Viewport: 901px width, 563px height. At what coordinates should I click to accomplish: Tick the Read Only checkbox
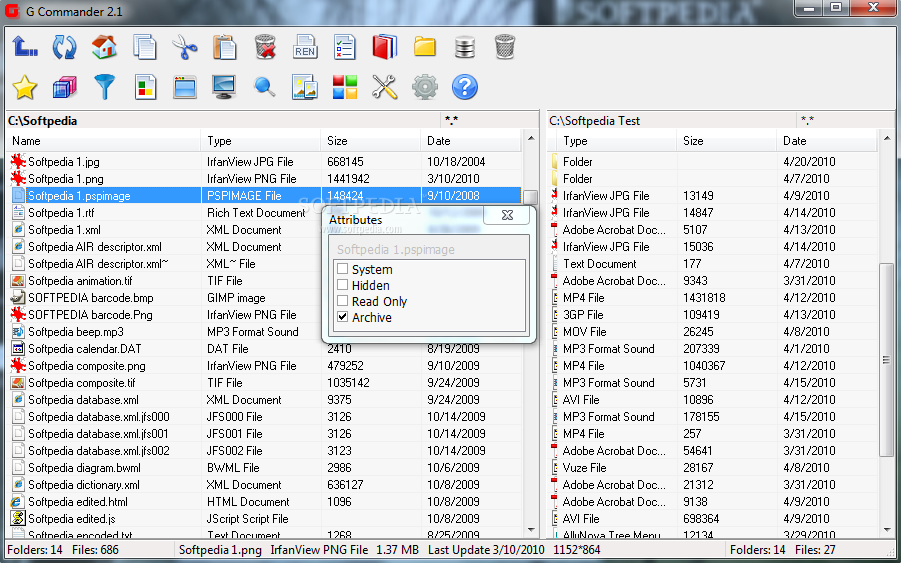[342, 301]
